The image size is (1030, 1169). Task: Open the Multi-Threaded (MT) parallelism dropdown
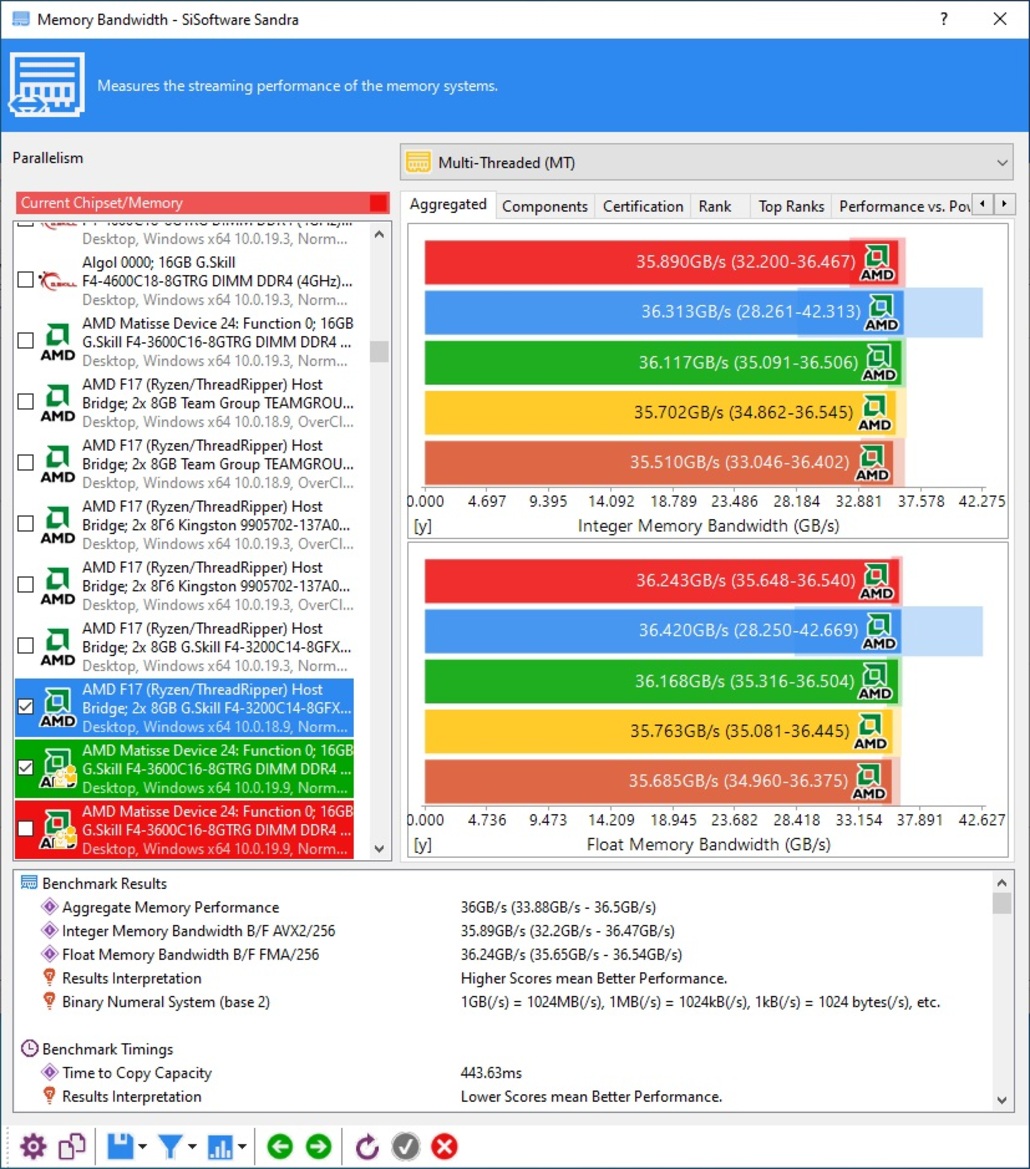707,163
